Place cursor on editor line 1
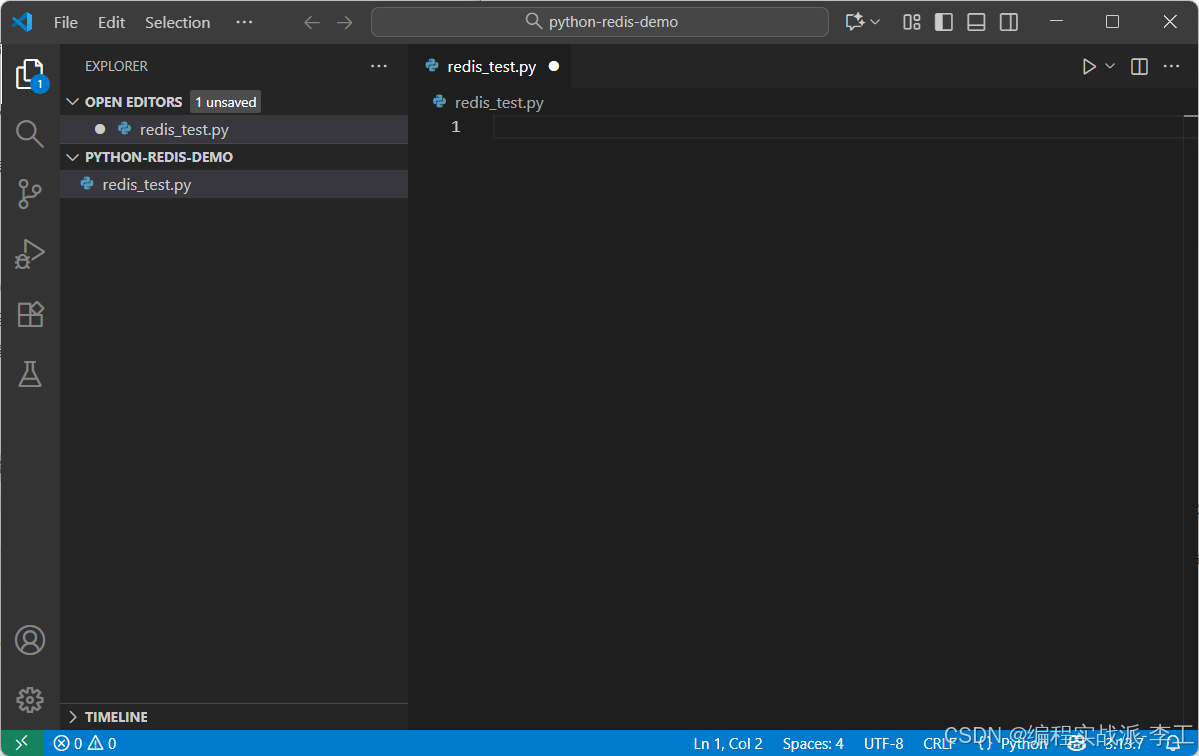 (838, 127)
